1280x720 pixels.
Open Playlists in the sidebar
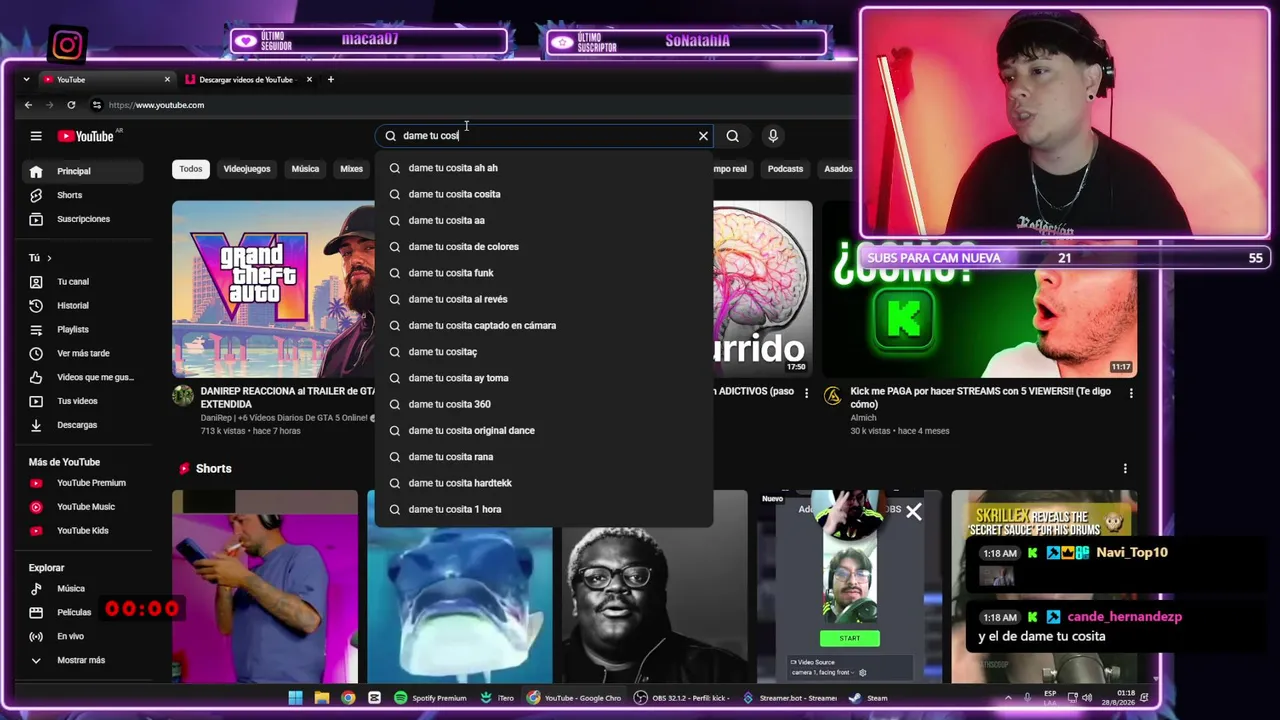point(82,330)
